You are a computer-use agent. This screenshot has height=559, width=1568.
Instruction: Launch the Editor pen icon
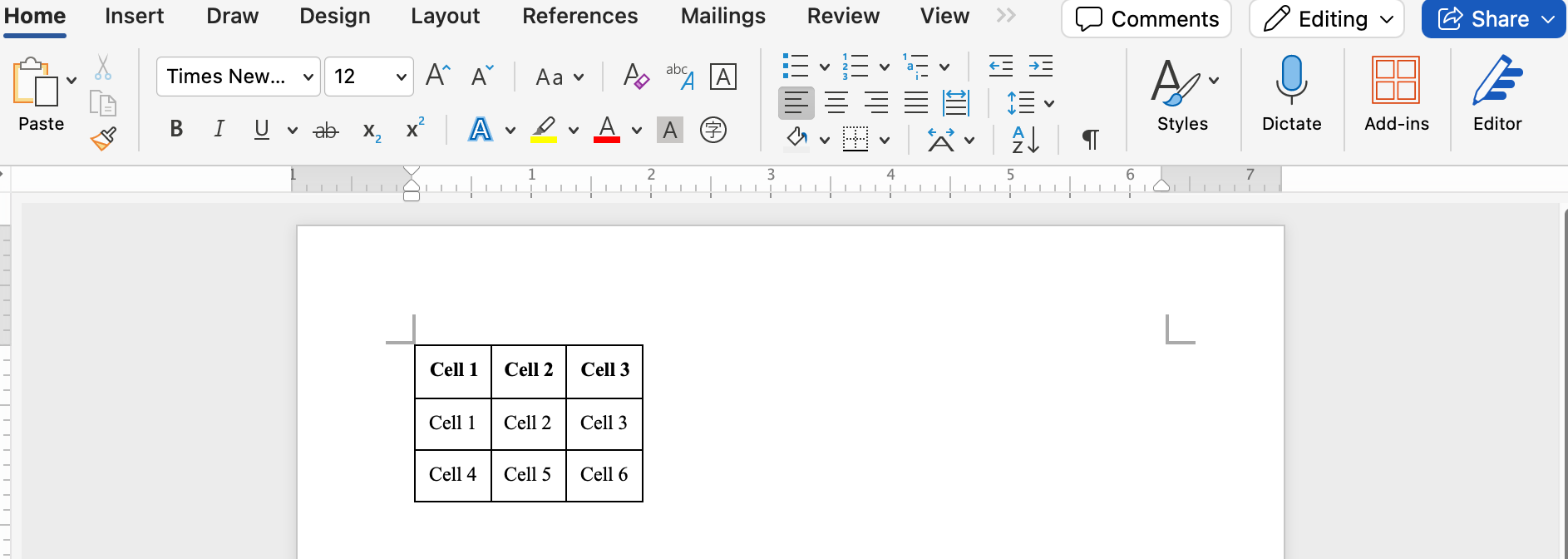coord(1497,80)
